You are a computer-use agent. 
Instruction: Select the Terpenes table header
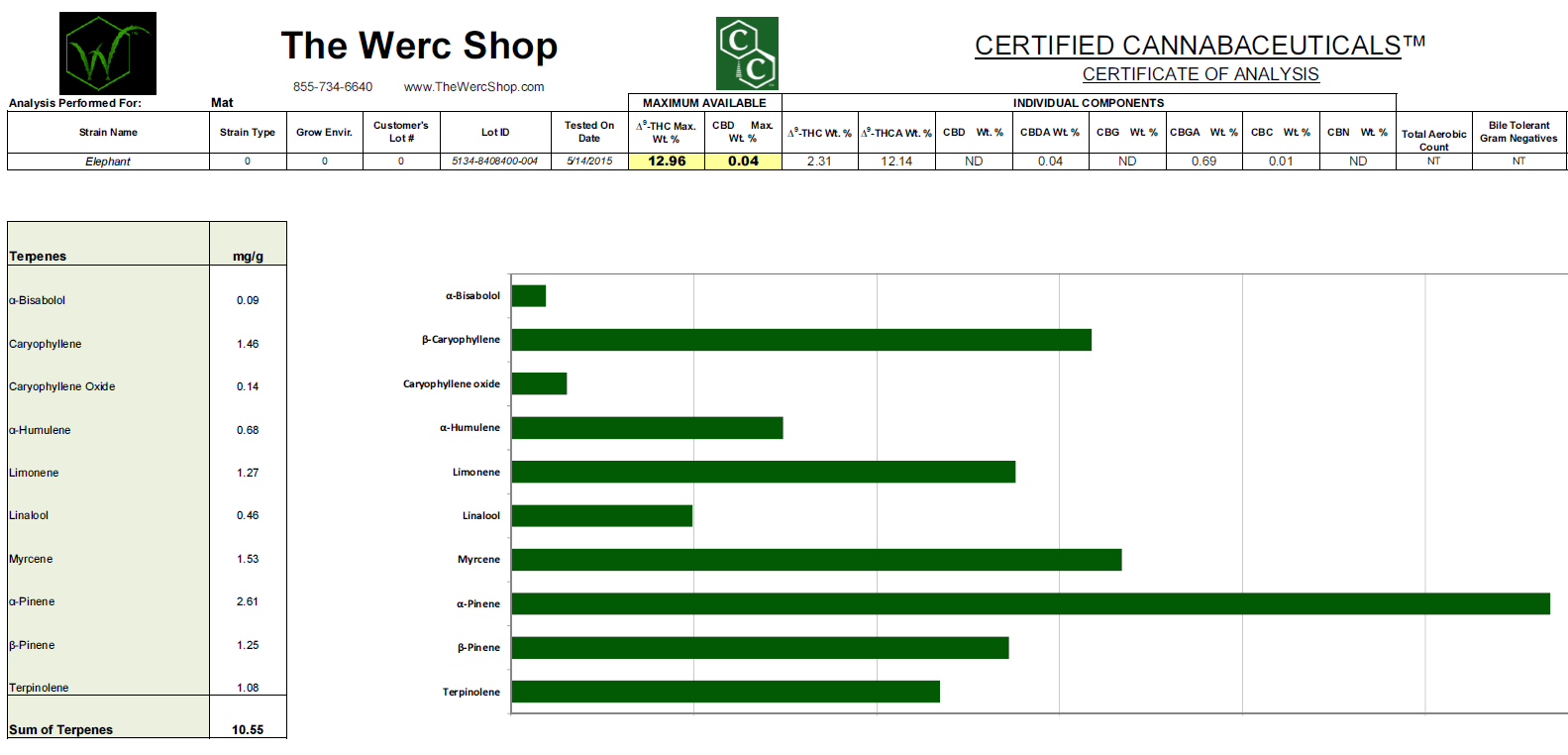[x=38, y=256]
